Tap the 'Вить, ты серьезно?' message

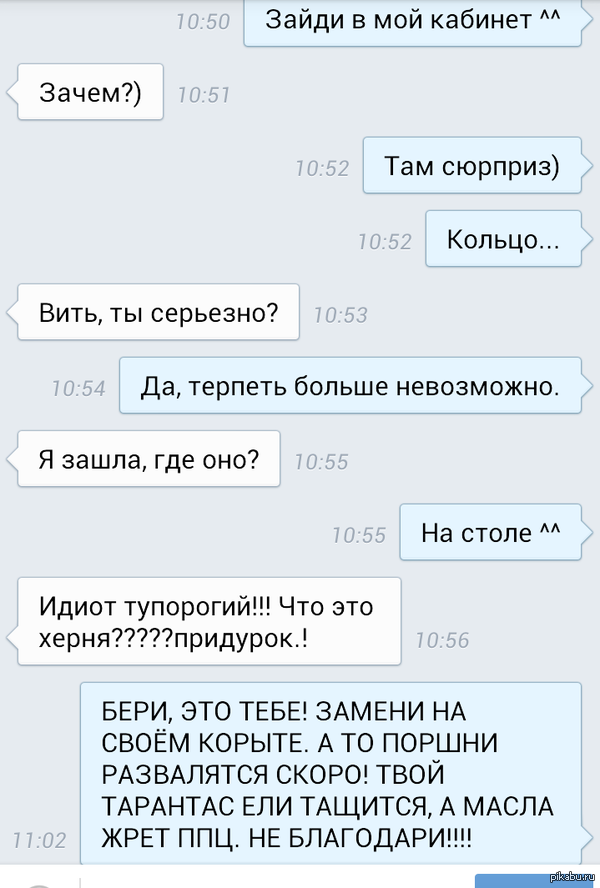159,312
